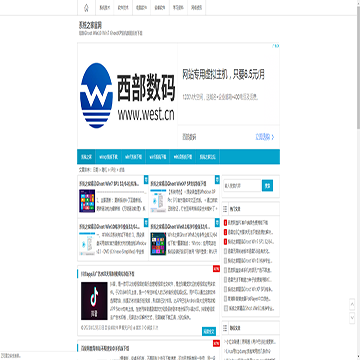Open Ghost Win7 SP1 featured card title
The image size is (360, 360).
click(x=109, y=184)
